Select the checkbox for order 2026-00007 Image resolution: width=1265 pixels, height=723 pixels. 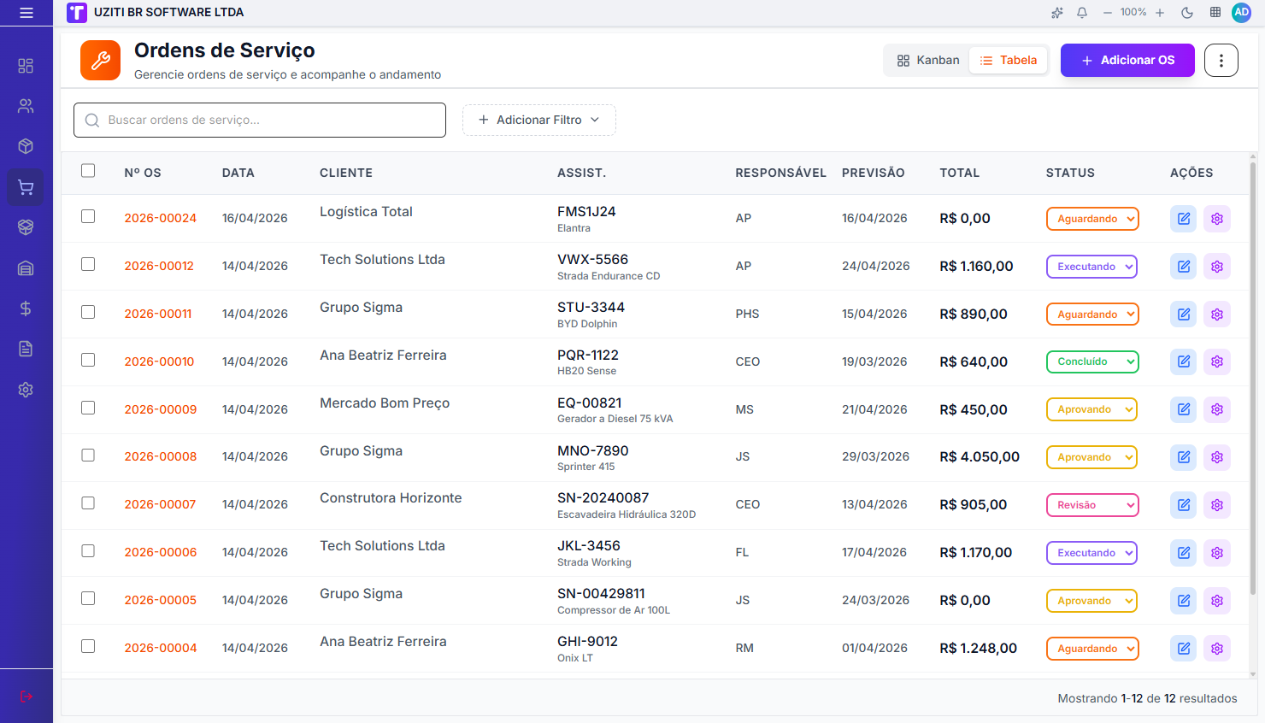[x=88, y=503]
